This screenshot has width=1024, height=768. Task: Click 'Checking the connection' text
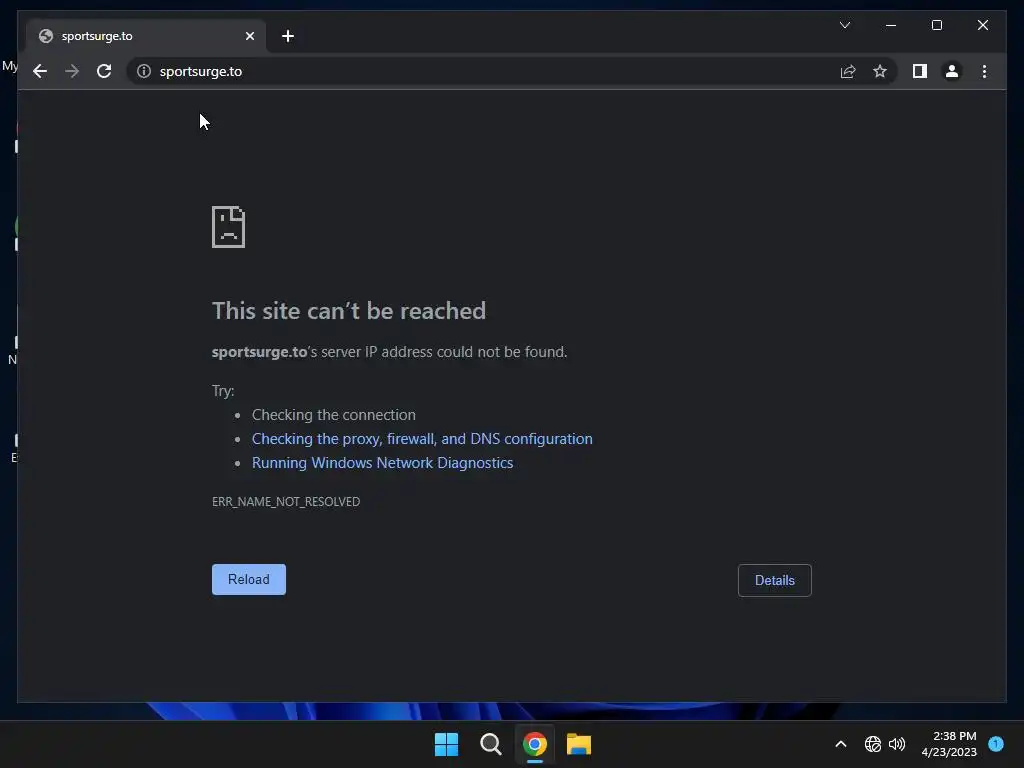pyautogui.click(x=334, y=415)
